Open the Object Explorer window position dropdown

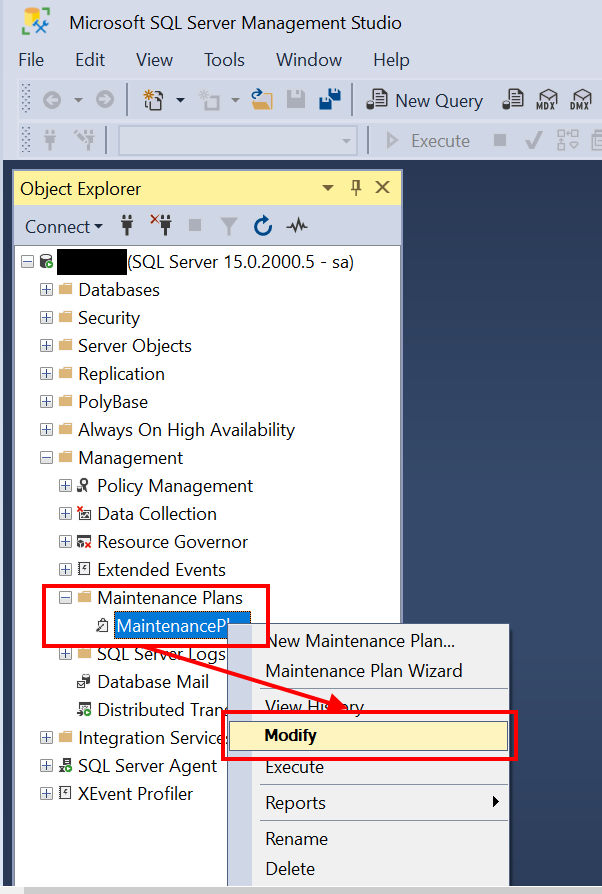pyautogui.click(x=328, y=188)
